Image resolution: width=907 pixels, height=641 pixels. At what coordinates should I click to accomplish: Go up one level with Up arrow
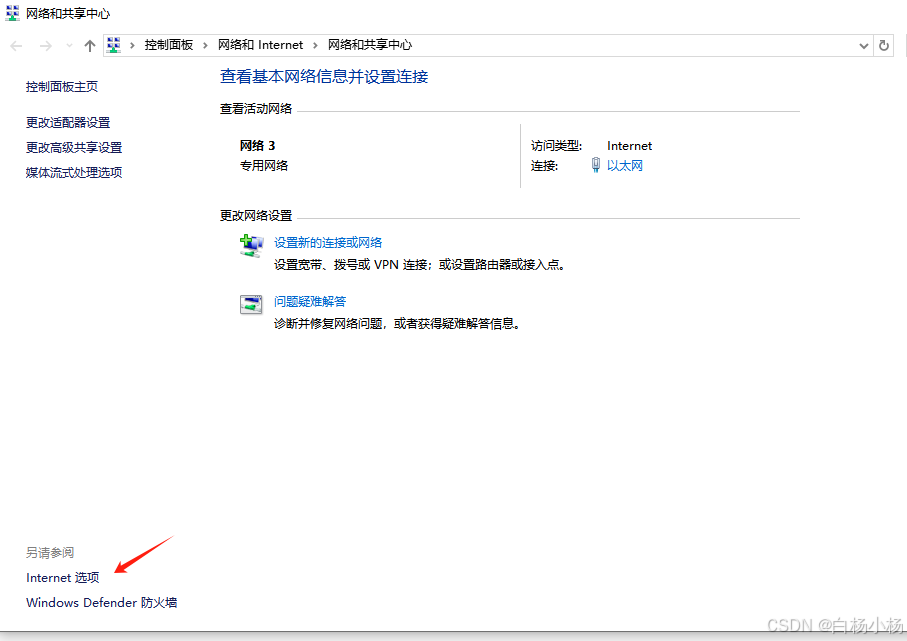pos(90,46)
